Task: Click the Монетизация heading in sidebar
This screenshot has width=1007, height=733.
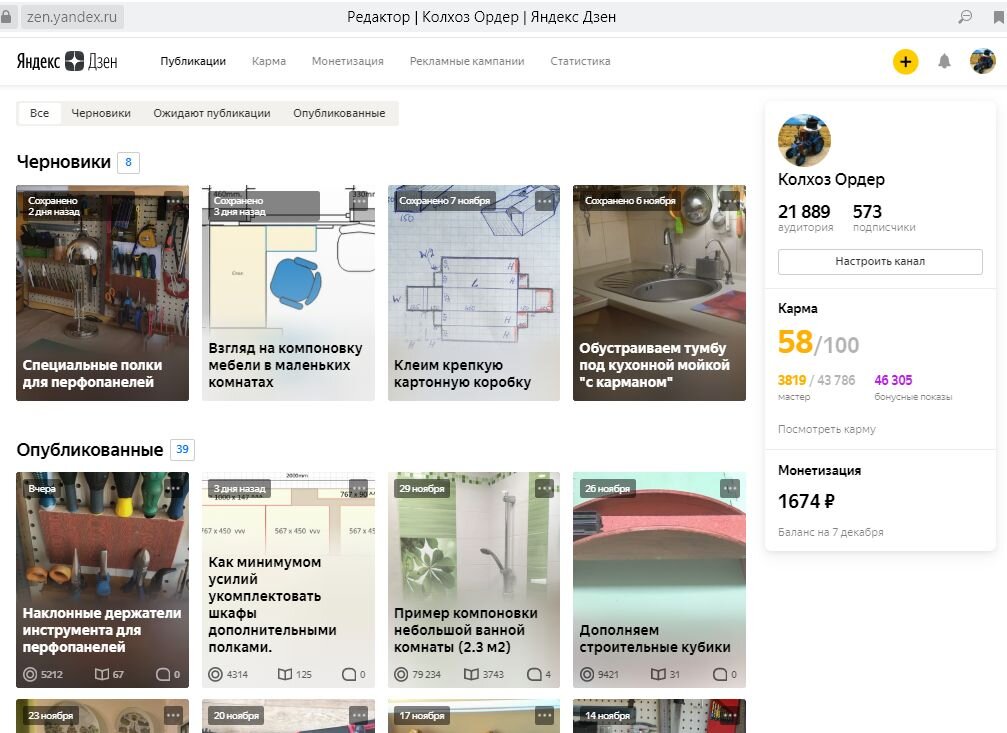Action: coord(819,470)
